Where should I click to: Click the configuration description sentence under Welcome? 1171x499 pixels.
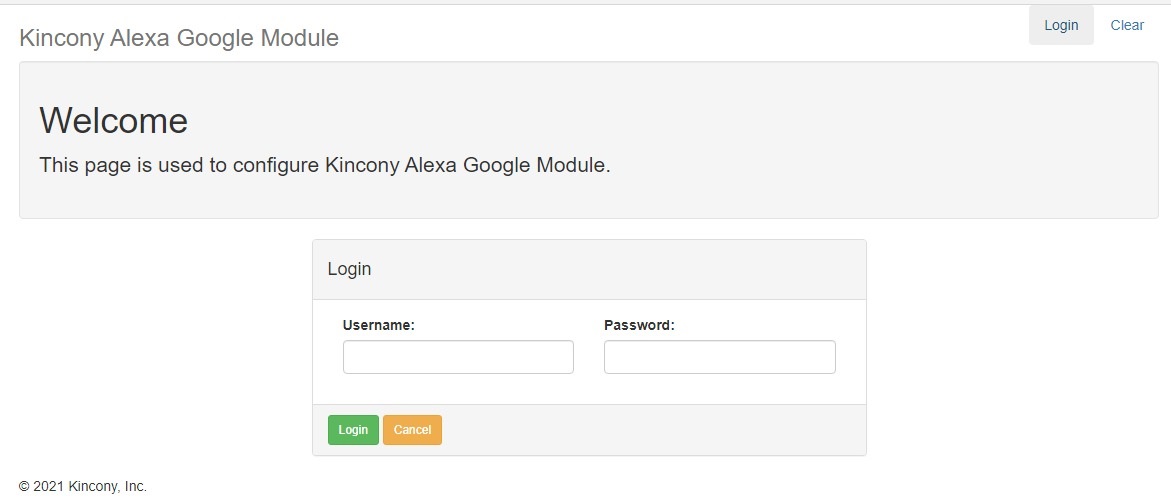[x=324, y=165]
